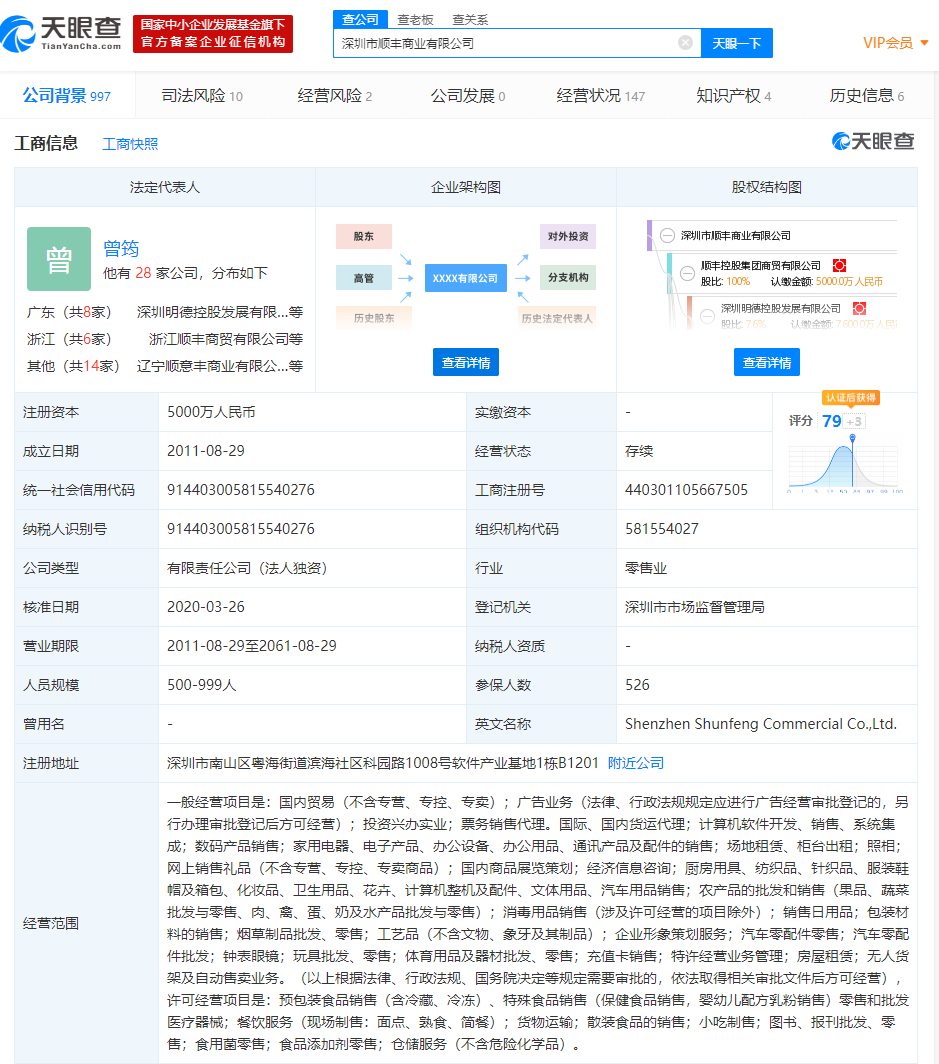Click red badge beside 深圳明德控股发展有限公司
The width and height of the screenshot is (939, 1064).
[859, 308]
